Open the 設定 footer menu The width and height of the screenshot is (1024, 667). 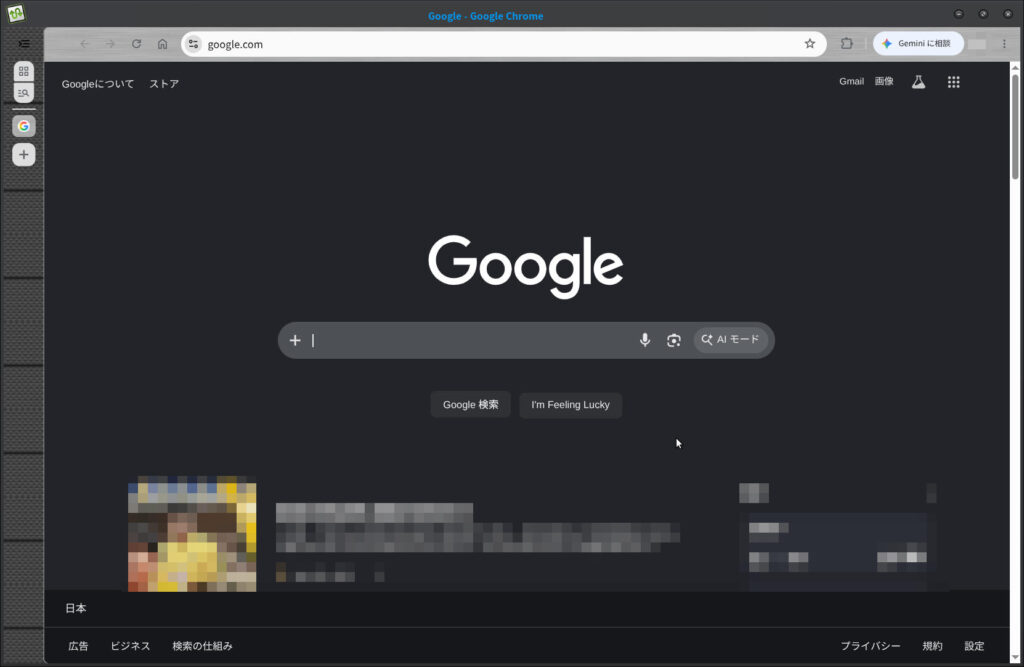tap(974, 646)
